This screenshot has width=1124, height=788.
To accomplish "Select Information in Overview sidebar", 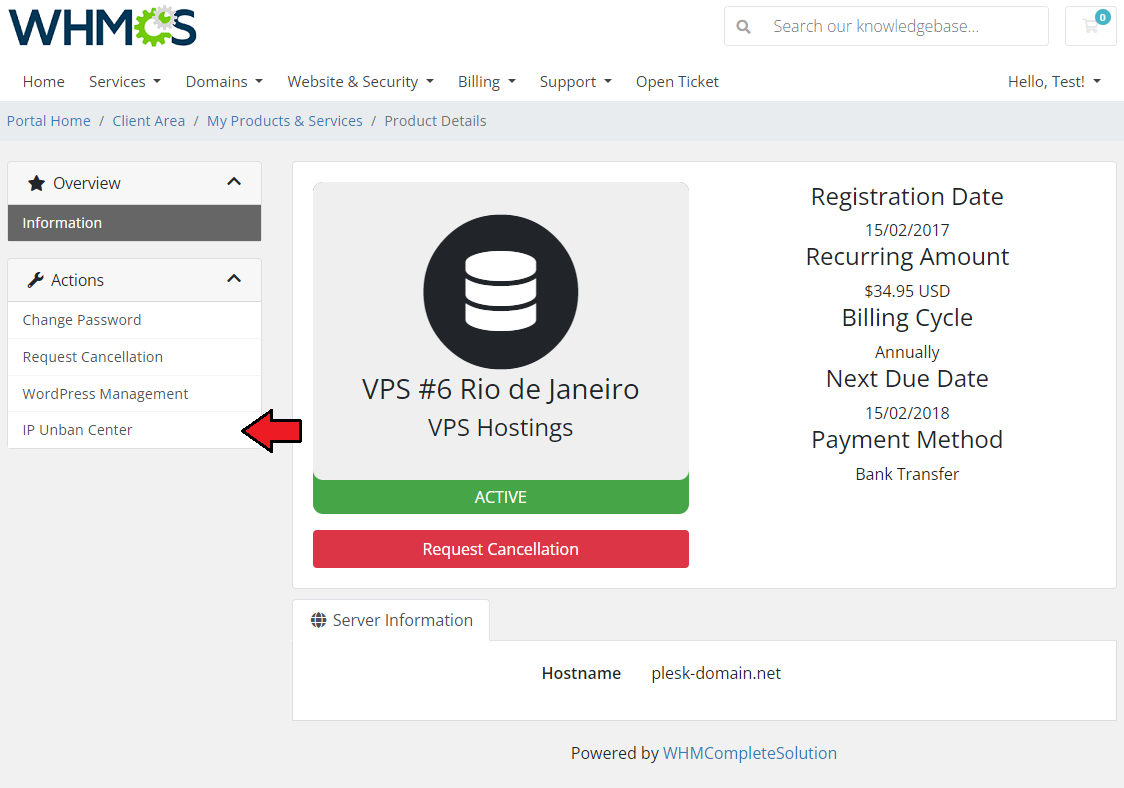I will point(134,223).
